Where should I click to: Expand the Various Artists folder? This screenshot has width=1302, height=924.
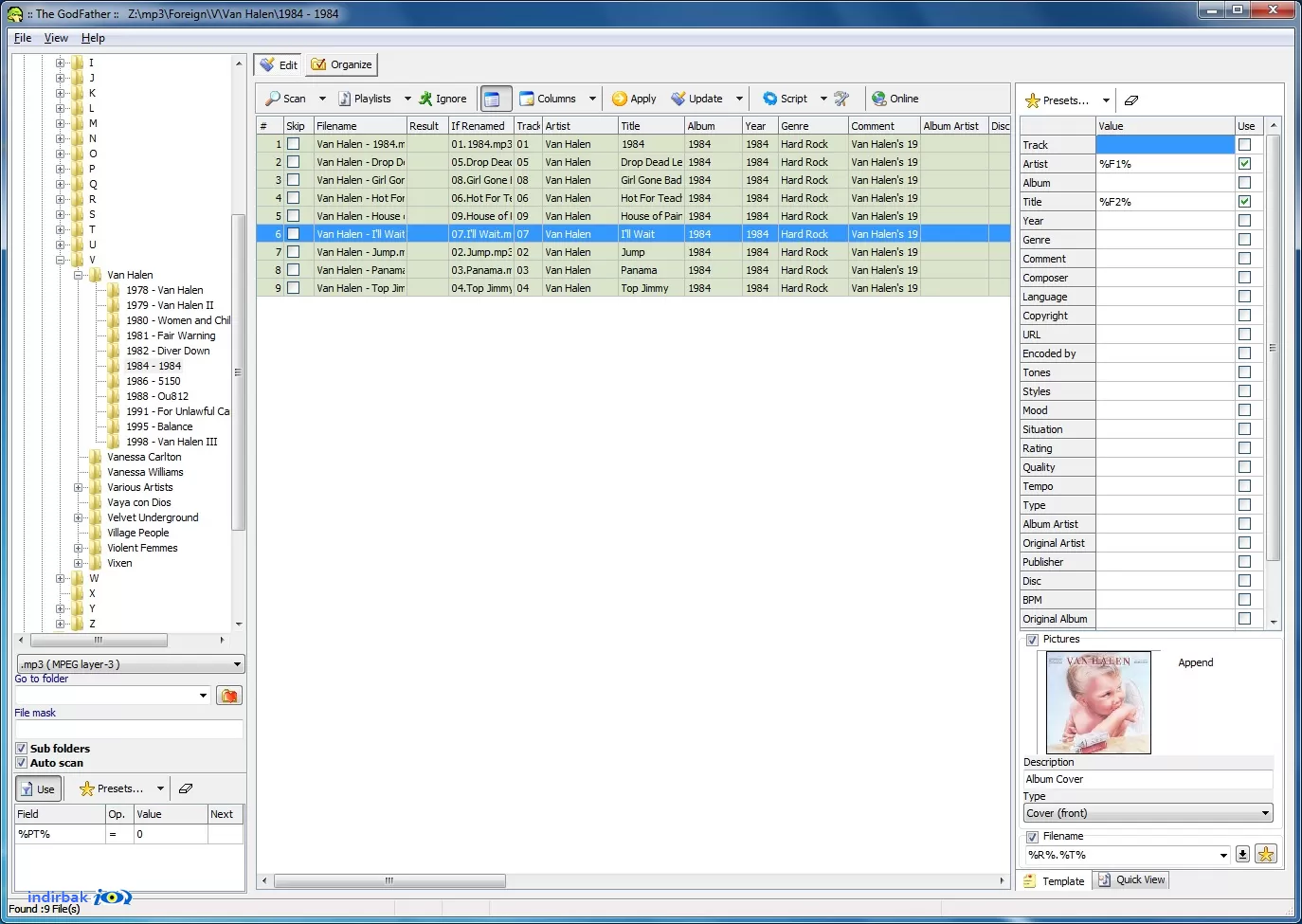tap(79, 487)
